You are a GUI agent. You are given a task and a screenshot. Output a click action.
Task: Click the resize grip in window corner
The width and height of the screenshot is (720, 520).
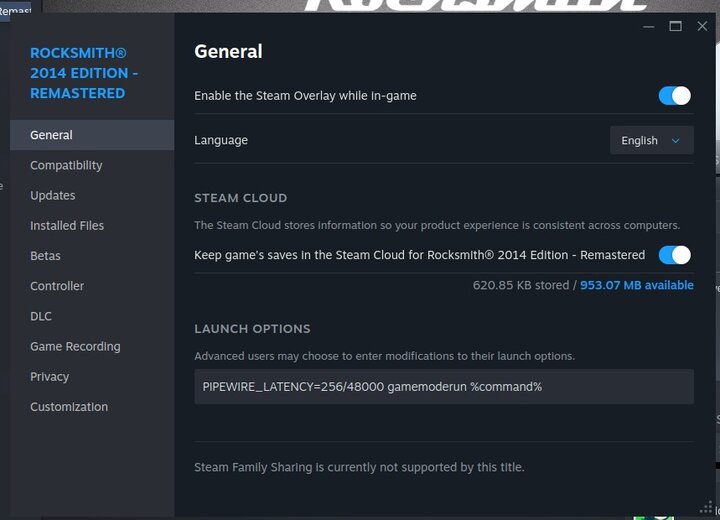coord(707,508)
